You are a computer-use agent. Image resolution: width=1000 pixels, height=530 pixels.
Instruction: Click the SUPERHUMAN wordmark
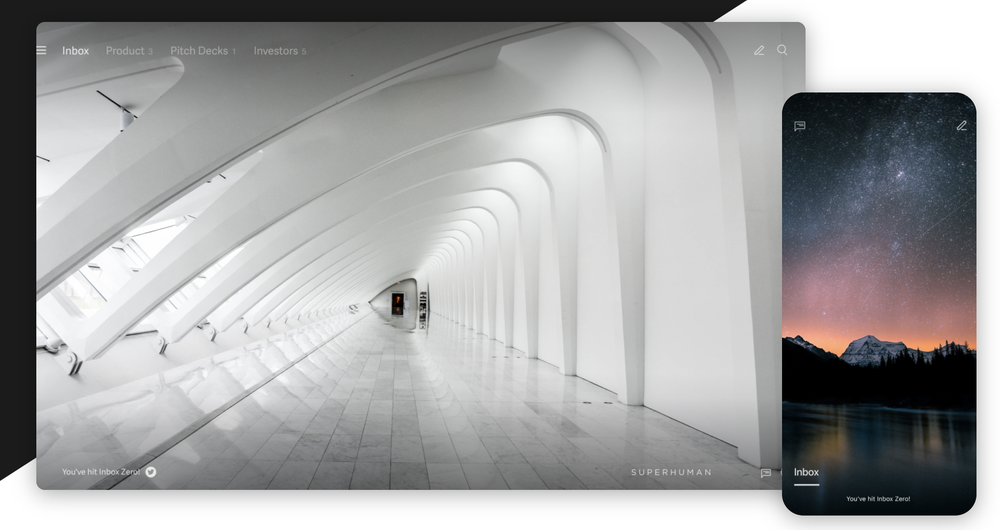click(x=672, y=472)
